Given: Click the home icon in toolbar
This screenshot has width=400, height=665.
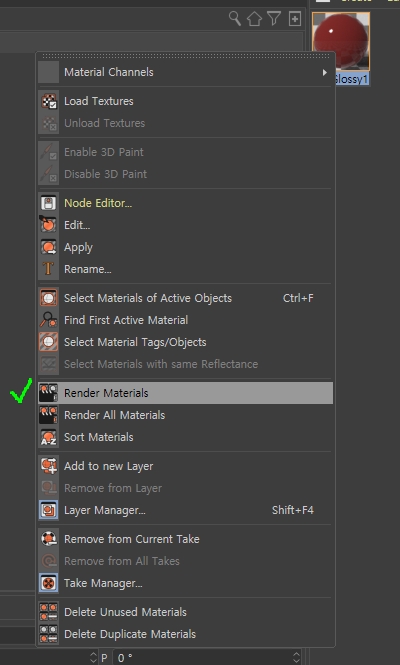Looking at the screenshot, I should 254,19.
